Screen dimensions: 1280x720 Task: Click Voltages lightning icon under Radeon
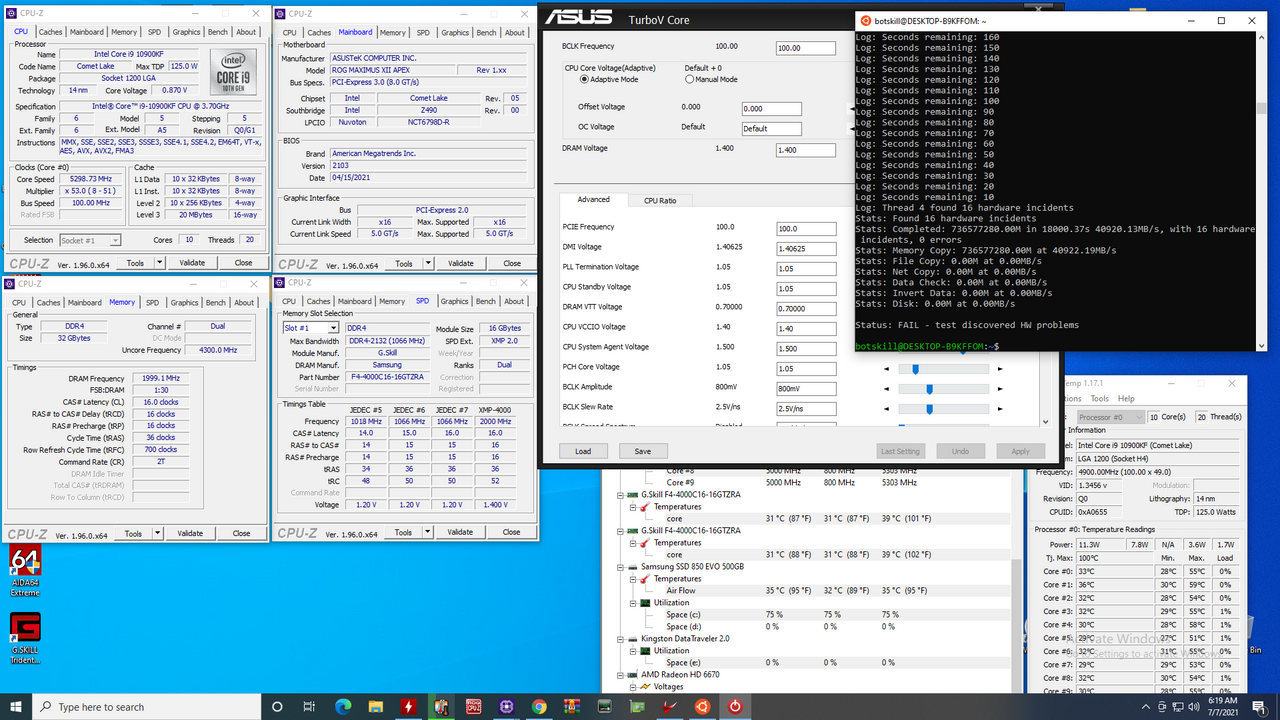click(645, 686)
